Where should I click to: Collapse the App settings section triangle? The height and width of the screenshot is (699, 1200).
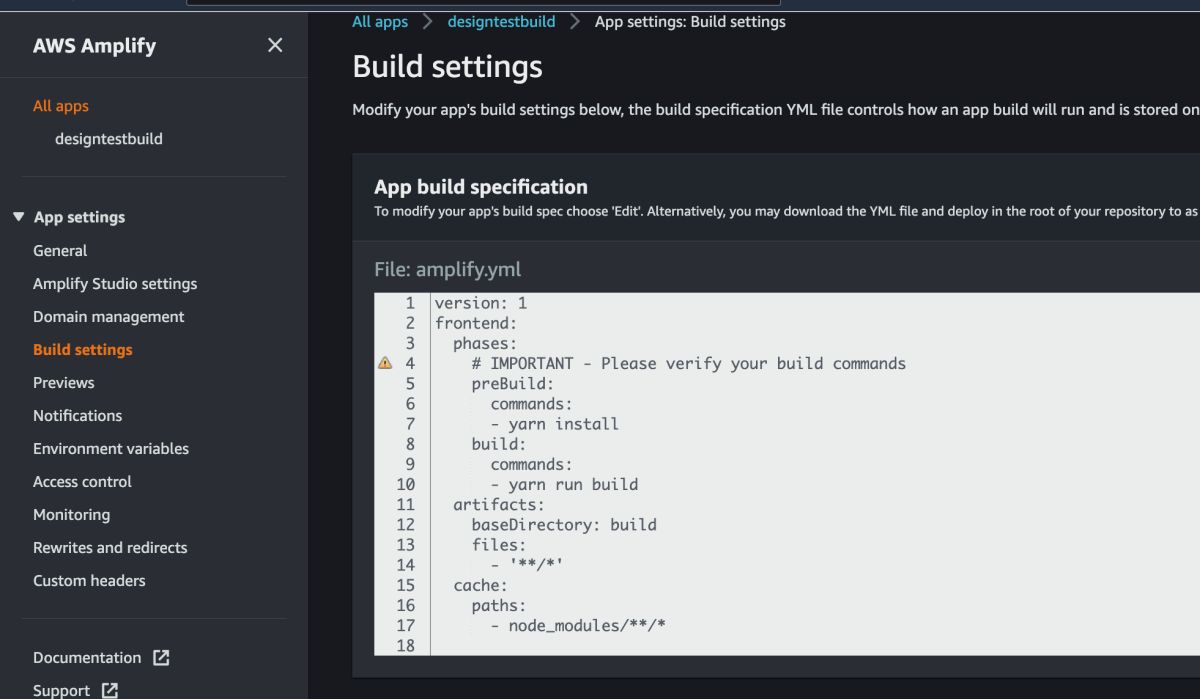[x=18, y=217]
